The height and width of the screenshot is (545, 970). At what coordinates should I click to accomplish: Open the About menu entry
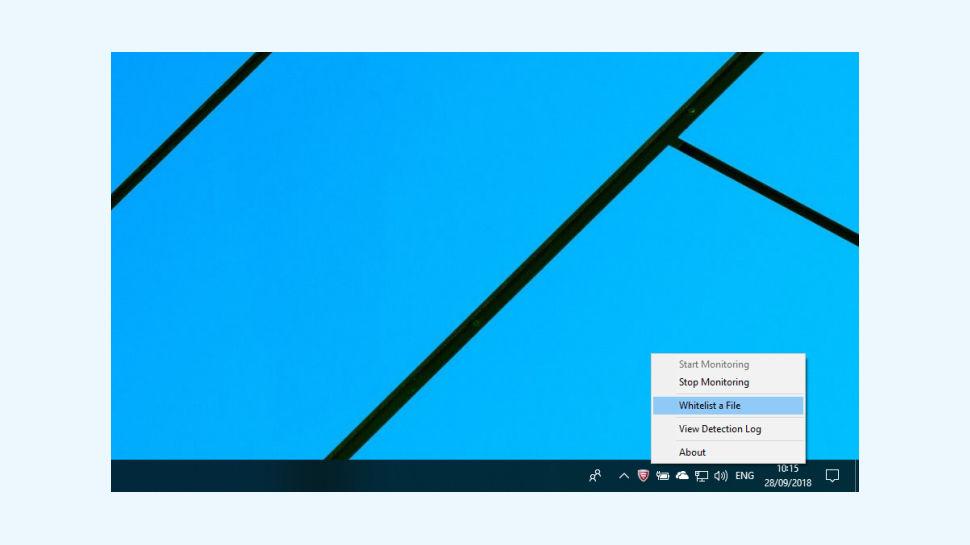728,452
